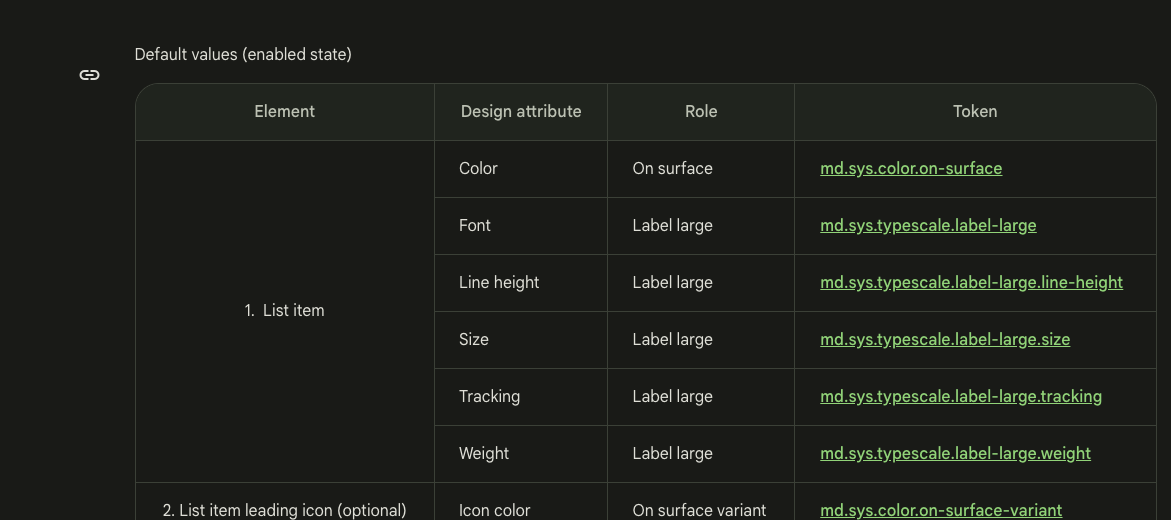Open md.sys.color.on-surface token link
The height and width of the screenshot is (520, 1171).
[x=910, y=169]
